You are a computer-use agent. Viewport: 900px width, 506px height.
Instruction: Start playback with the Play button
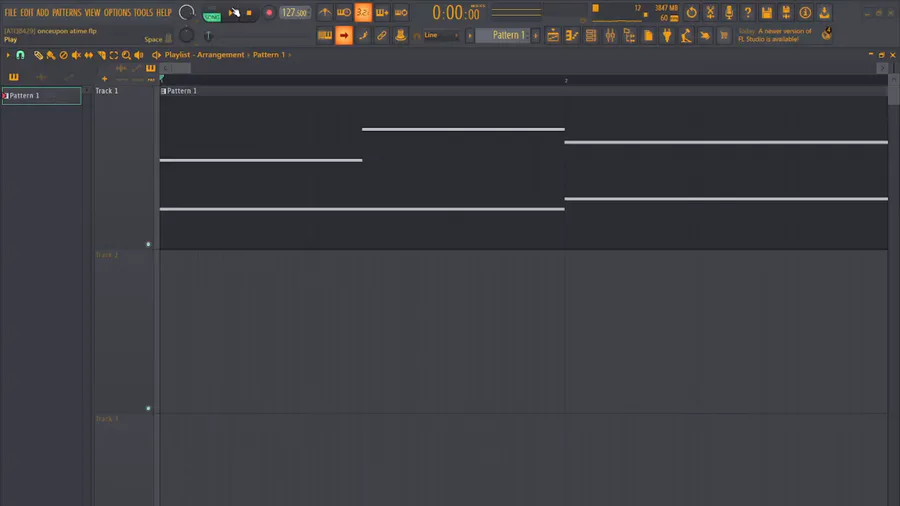click(234, 13)
